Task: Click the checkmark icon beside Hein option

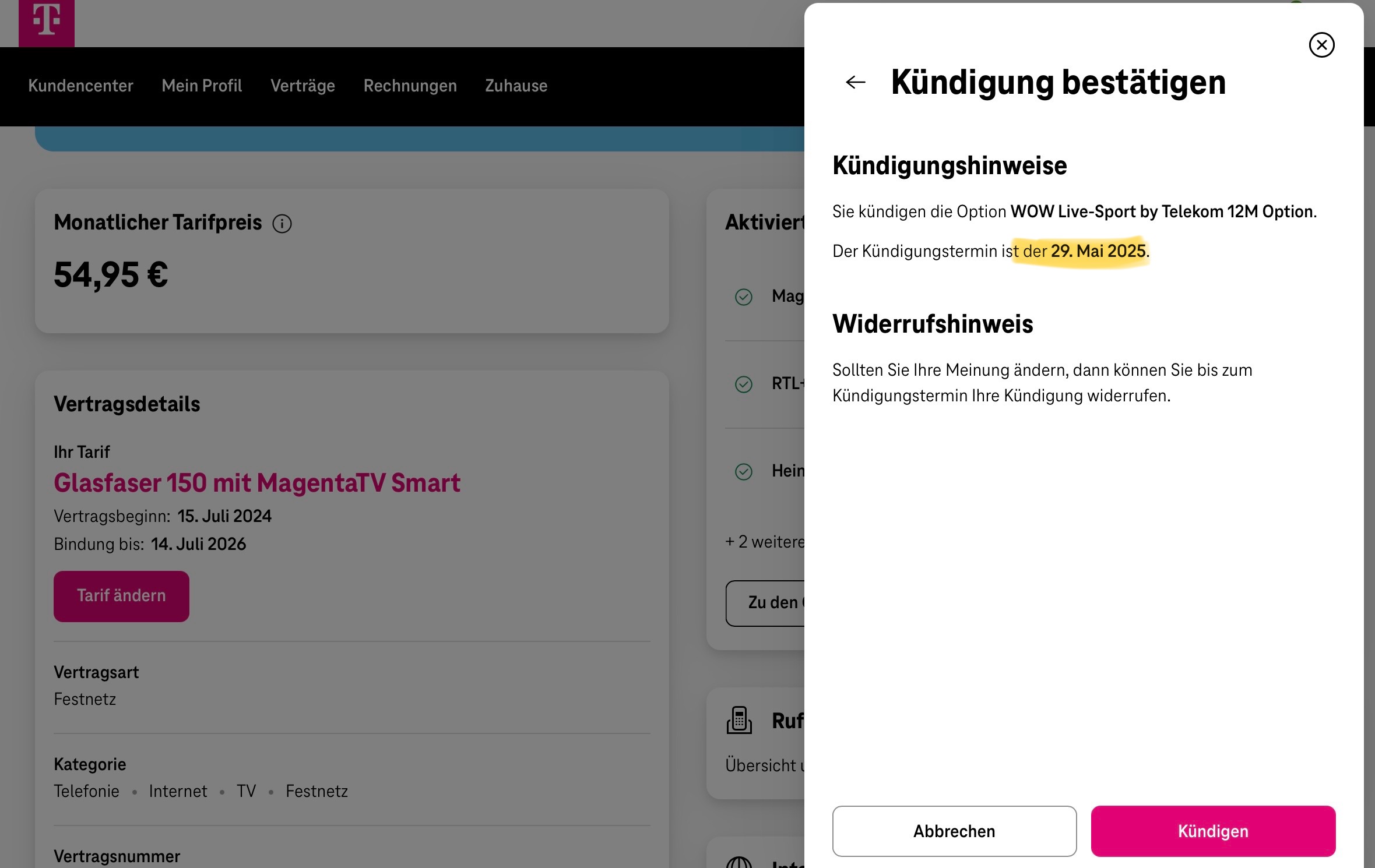Action: [x=743, y=471]
